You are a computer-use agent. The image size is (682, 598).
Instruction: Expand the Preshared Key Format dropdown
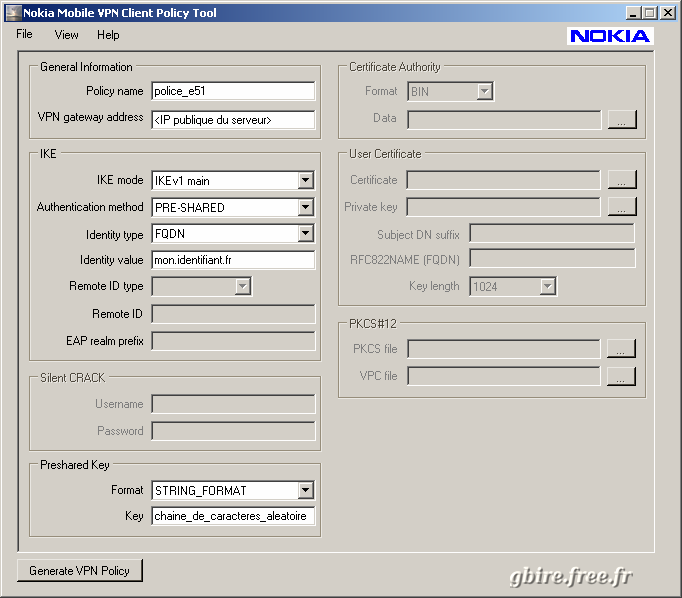tap(306, 490)
